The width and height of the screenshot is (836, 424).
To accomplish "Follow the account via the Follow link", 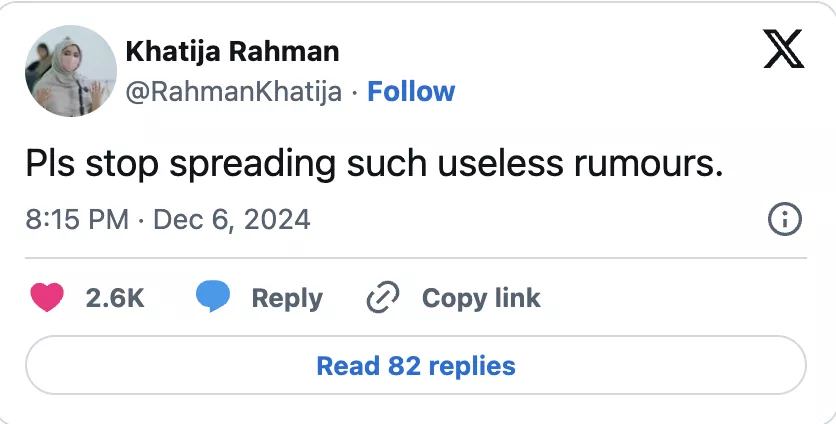I will point(411,92).
